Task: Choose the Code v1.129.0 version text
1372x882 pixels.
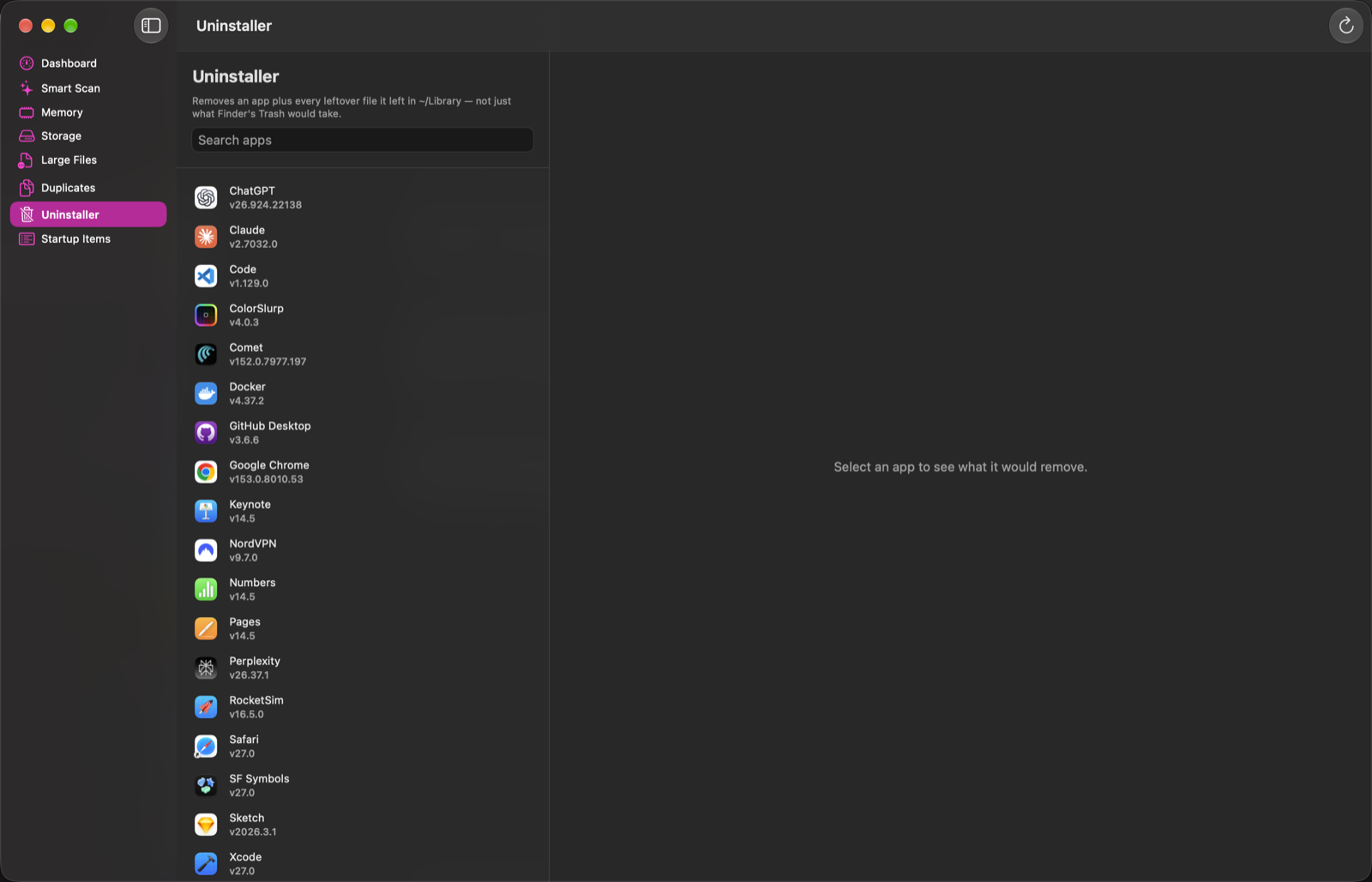Action: pos(249,284)
